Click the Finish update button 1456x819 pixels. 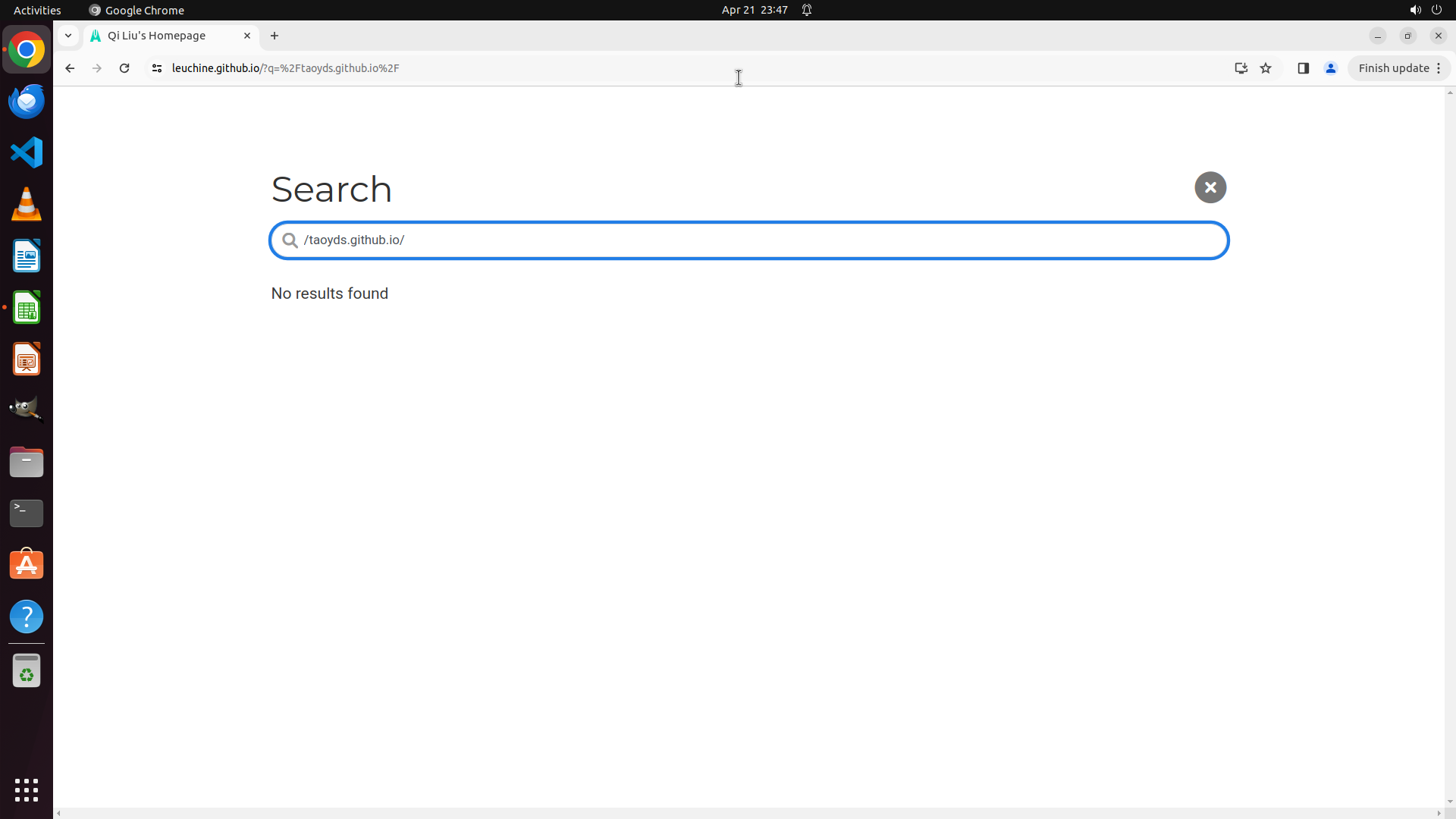click(x=1393, y=68)
